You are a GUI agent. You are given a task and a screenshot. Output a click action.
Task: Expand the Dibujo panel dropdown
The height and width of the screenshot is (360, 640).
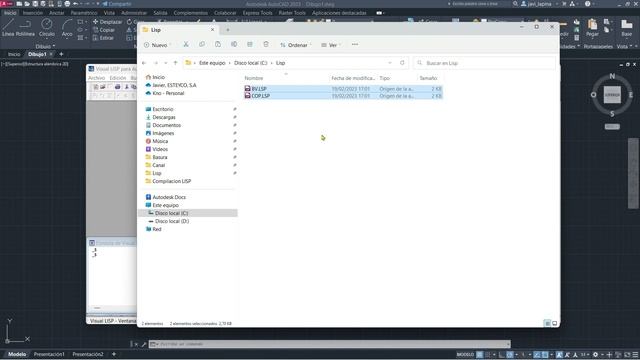tap(45, 47)
